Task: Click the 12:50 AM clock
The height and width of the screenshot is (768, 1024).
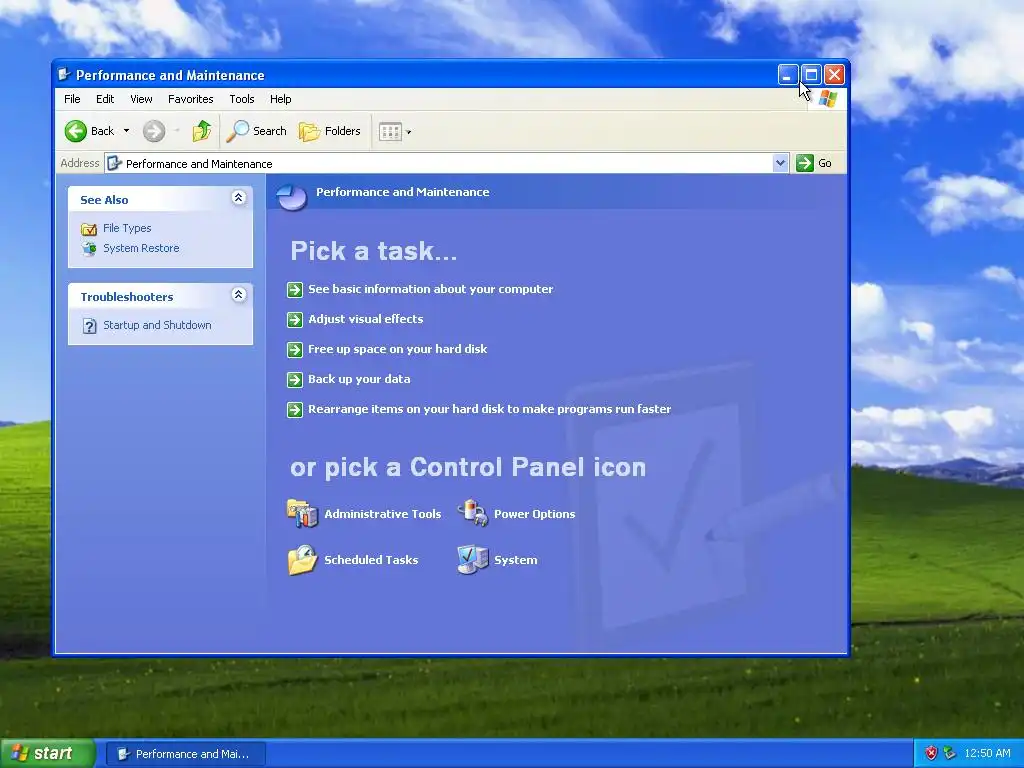Action: coord(987,754)
